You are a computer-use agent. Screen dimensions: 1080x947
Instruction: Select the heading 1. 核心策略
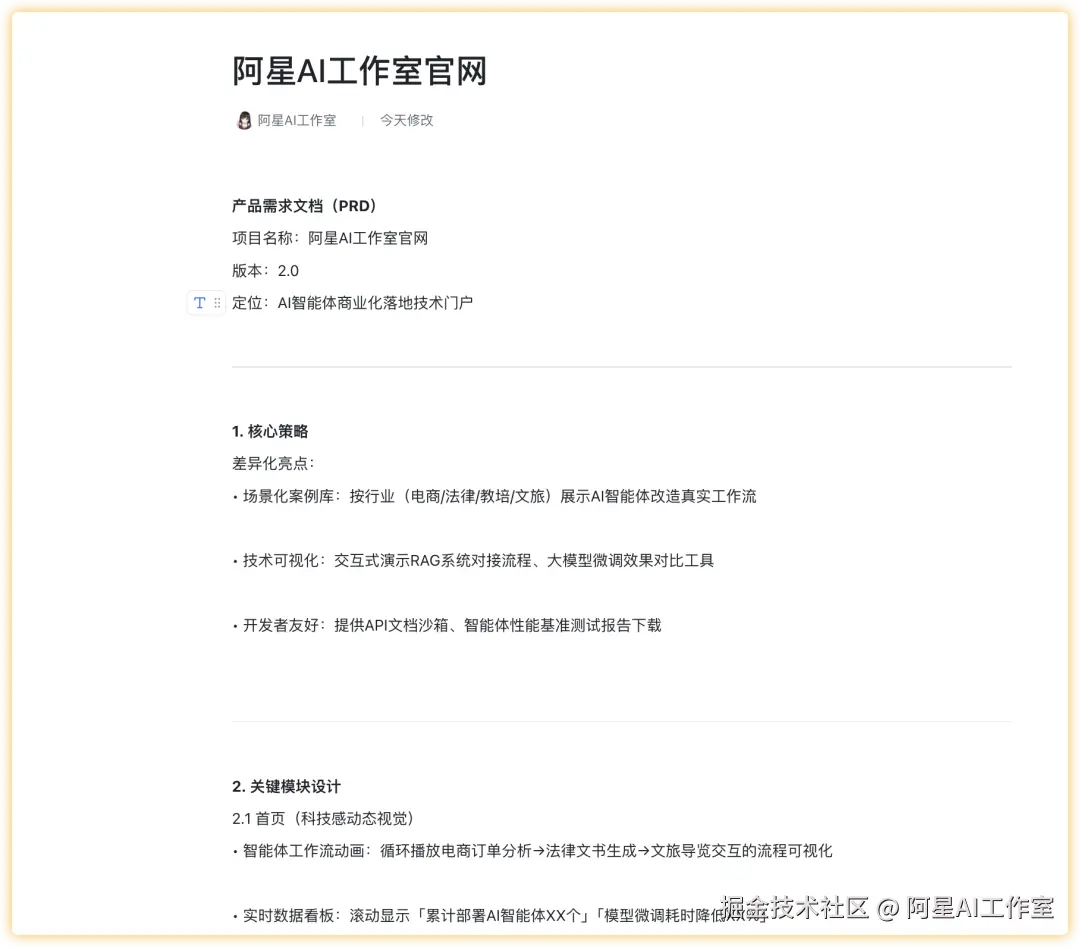pos(269,431)
